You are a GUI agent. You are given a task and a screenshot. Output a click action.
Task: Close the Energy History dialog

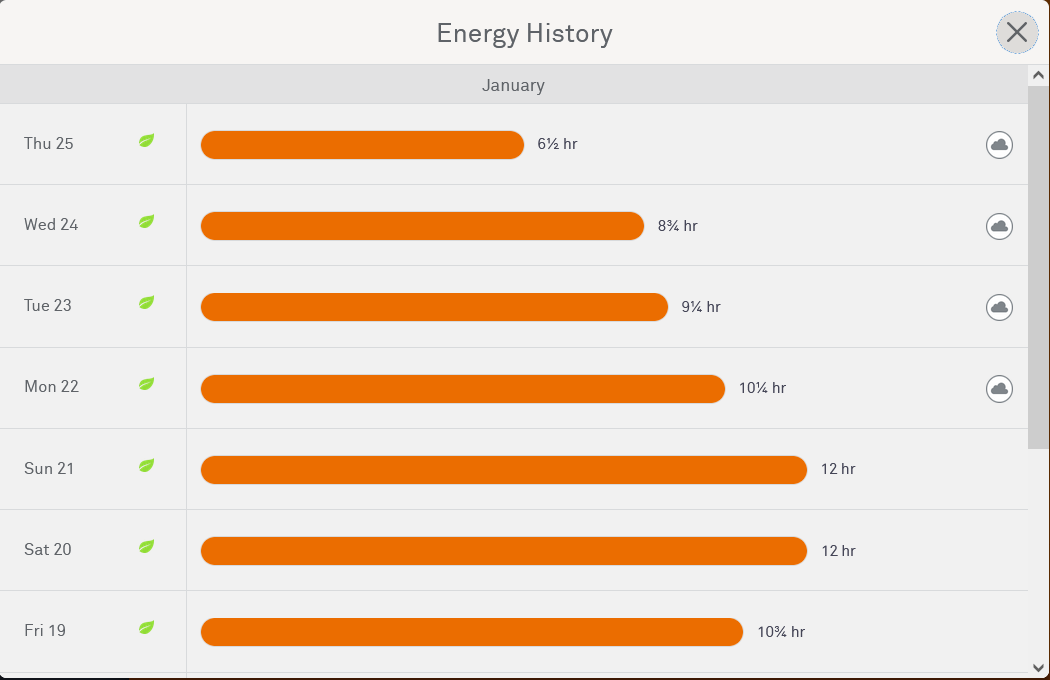[1017, 33]
